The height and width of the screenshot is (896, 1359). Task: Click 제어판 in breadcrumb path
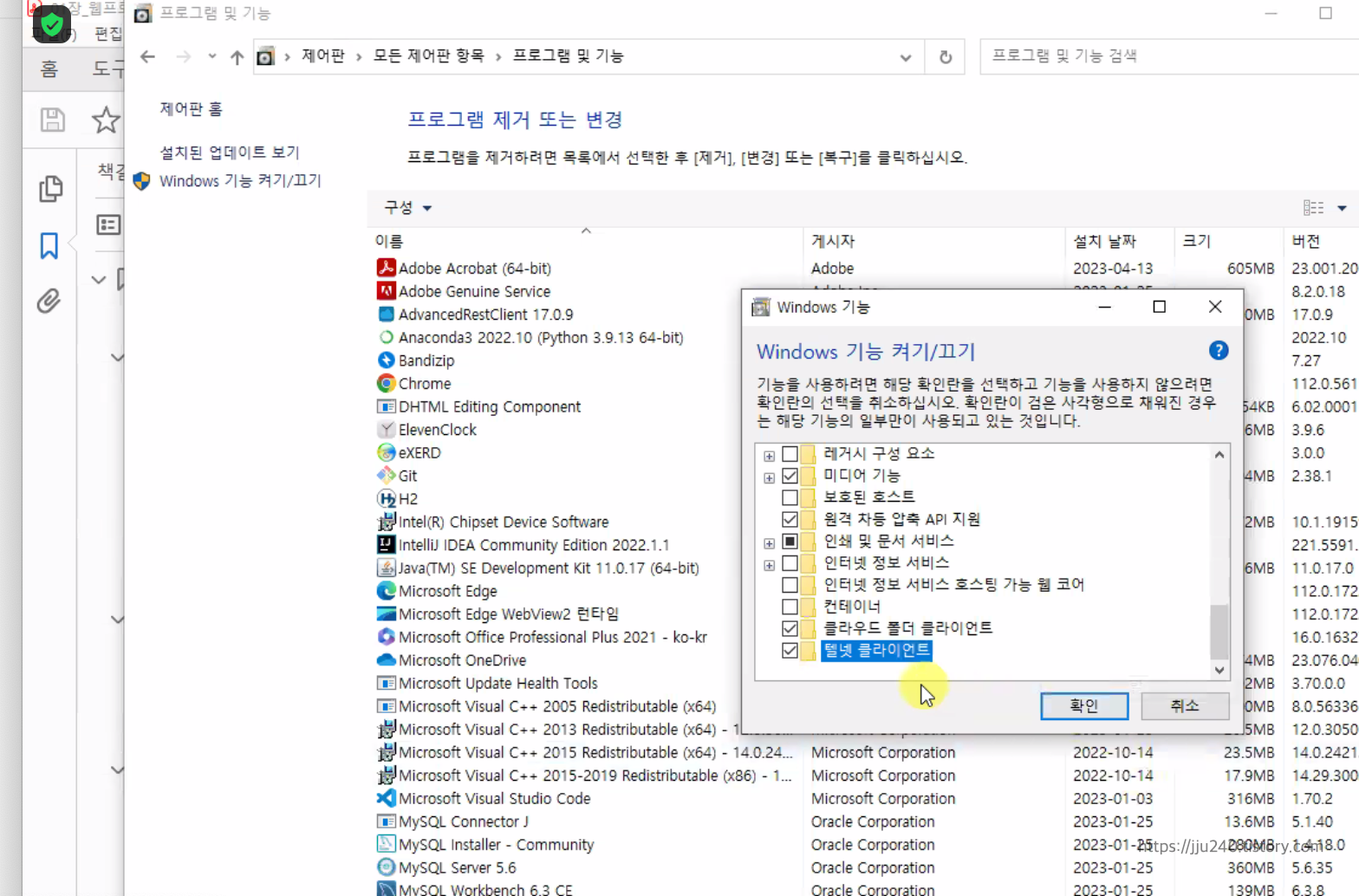point(323,56)
